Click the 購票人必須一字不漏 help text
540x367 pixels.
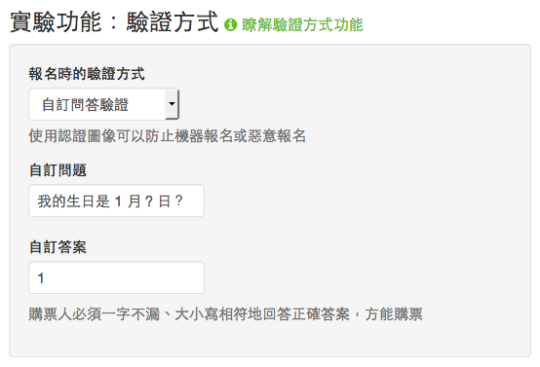coord(94,314)
